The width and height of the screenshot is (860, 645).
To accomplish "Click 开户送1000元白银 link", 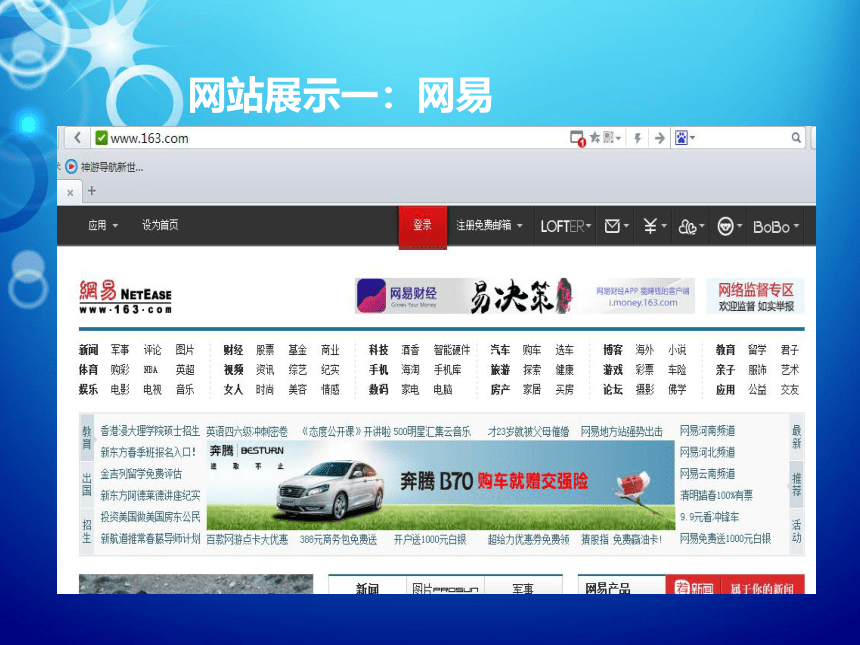I will tap(430, 540).
